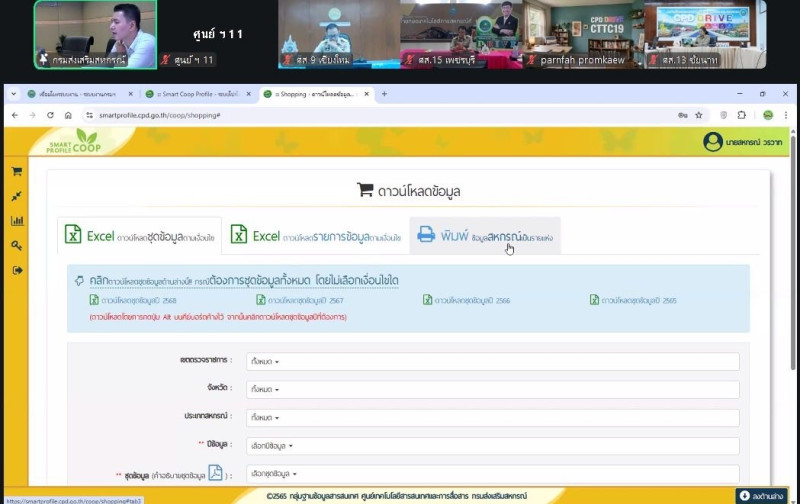
Task: Expand the เขตตรวจราชการ dropdown
Action: pyautogui.click(x=489, y=361)
